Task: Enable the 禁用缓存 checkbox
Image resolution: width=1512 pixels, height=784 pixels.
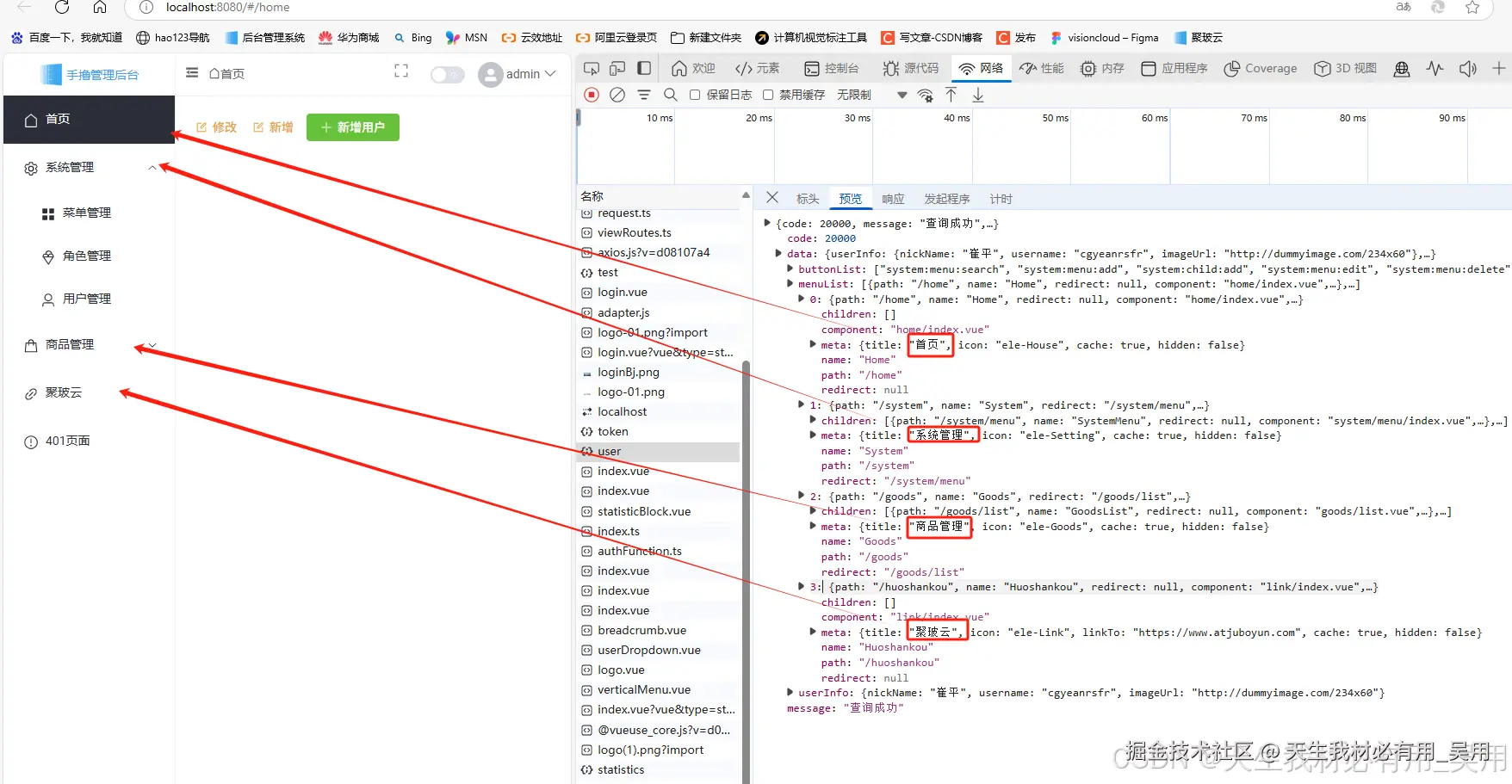Action: click(768, 95)
